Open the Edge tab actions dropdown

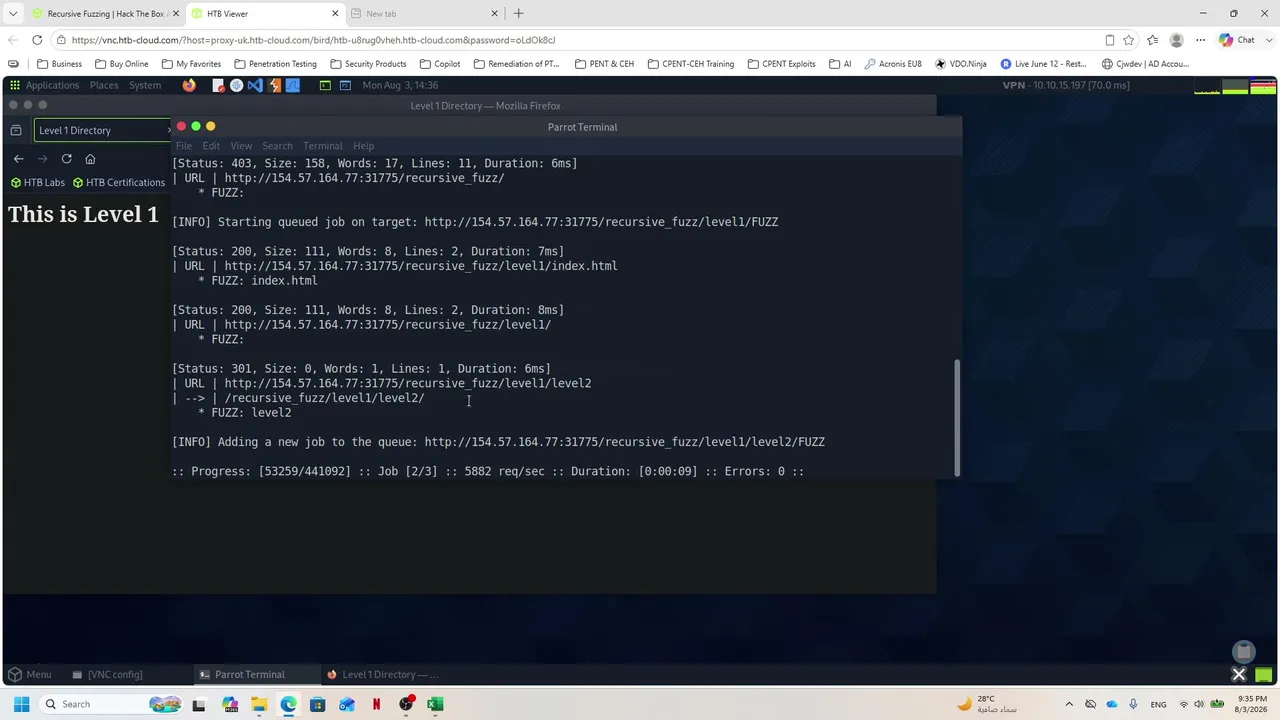(13, 13)
